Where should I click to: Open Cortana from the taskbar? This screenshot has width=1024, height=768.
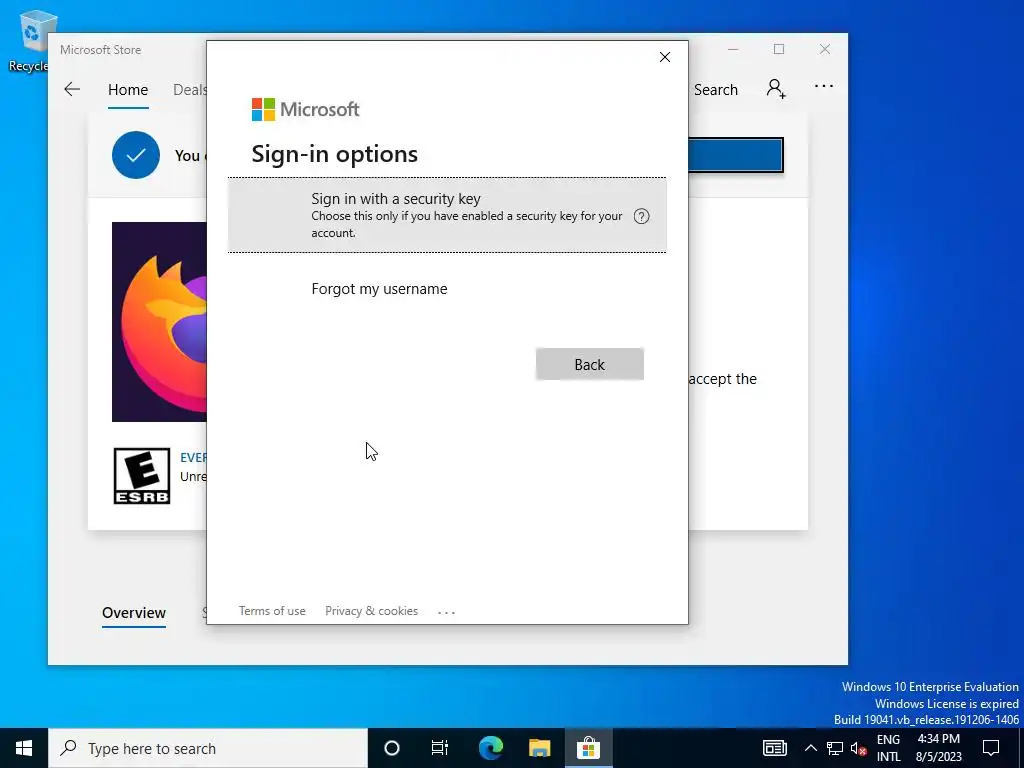pos(392,748)
